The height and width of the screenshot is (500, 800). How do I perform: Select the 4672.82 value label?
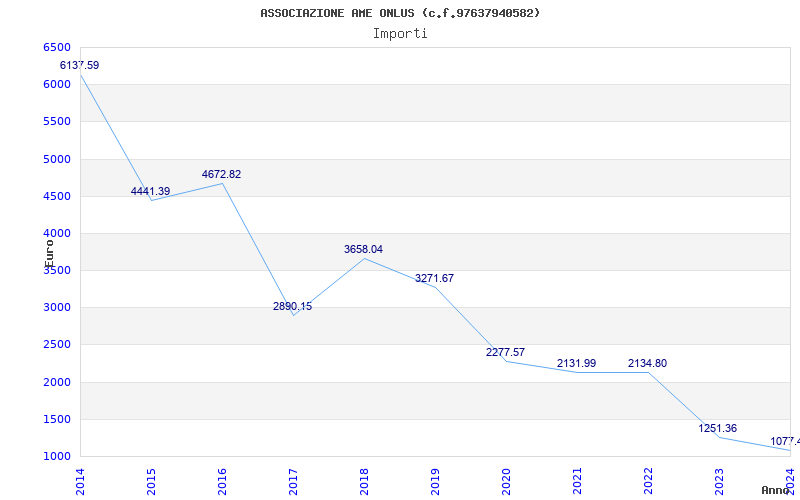[x=221, y=174]
